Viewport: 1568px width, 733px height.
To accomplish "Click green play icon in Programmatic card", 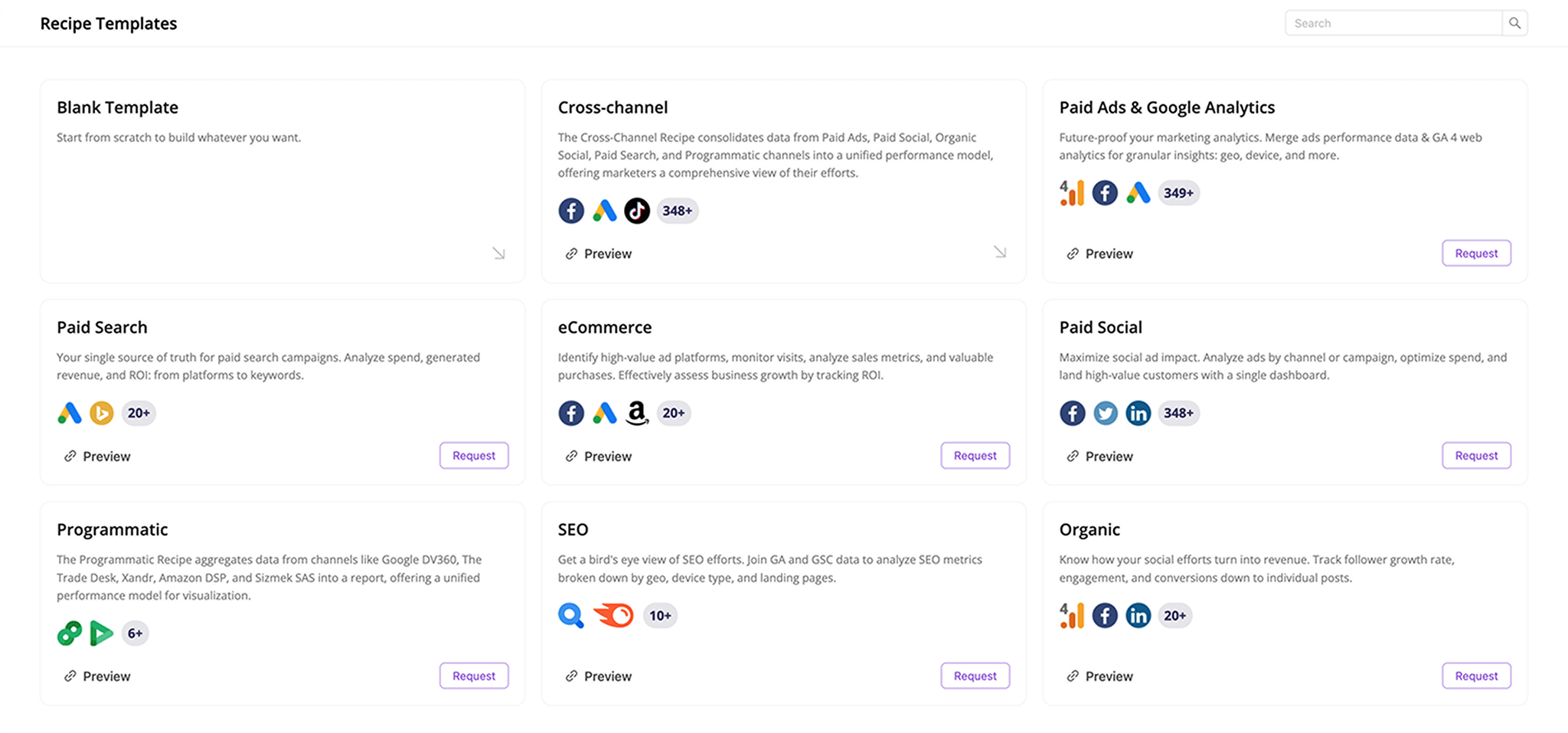I will [102, 633].
